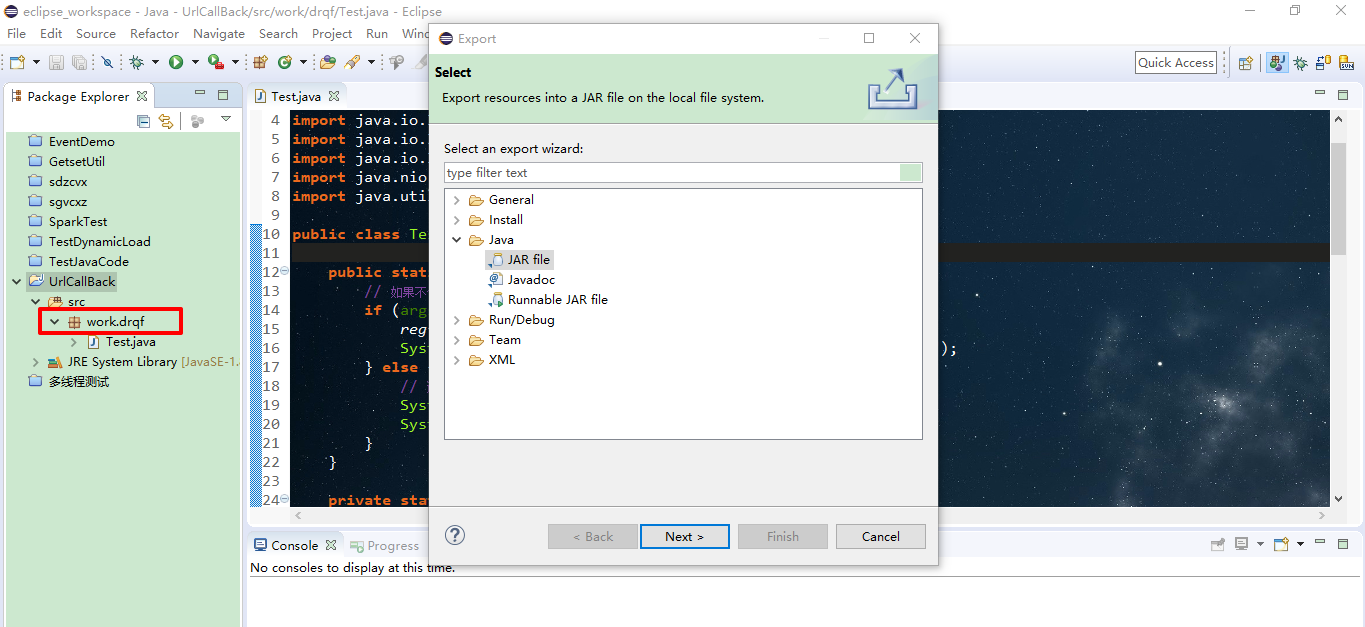Image resolution: width=1365 pixels, height=627 pixels.
Task: Select the Test.java editor tab
Action: click(296, 96)
